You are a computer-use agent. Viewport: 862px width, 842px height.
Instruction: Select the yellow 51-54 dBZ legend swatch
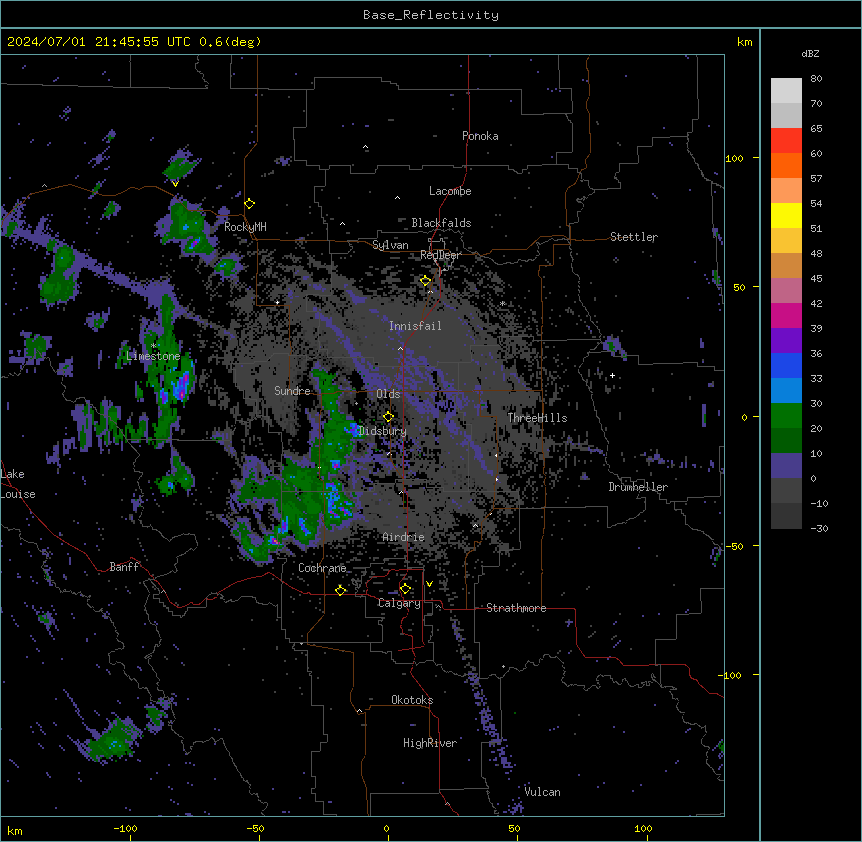pyautogui.click(x=786, y=216)
